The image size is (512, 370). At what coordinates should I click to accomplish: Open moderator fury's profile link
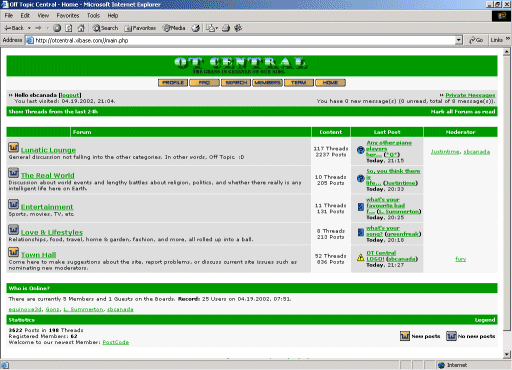[461, 259]
